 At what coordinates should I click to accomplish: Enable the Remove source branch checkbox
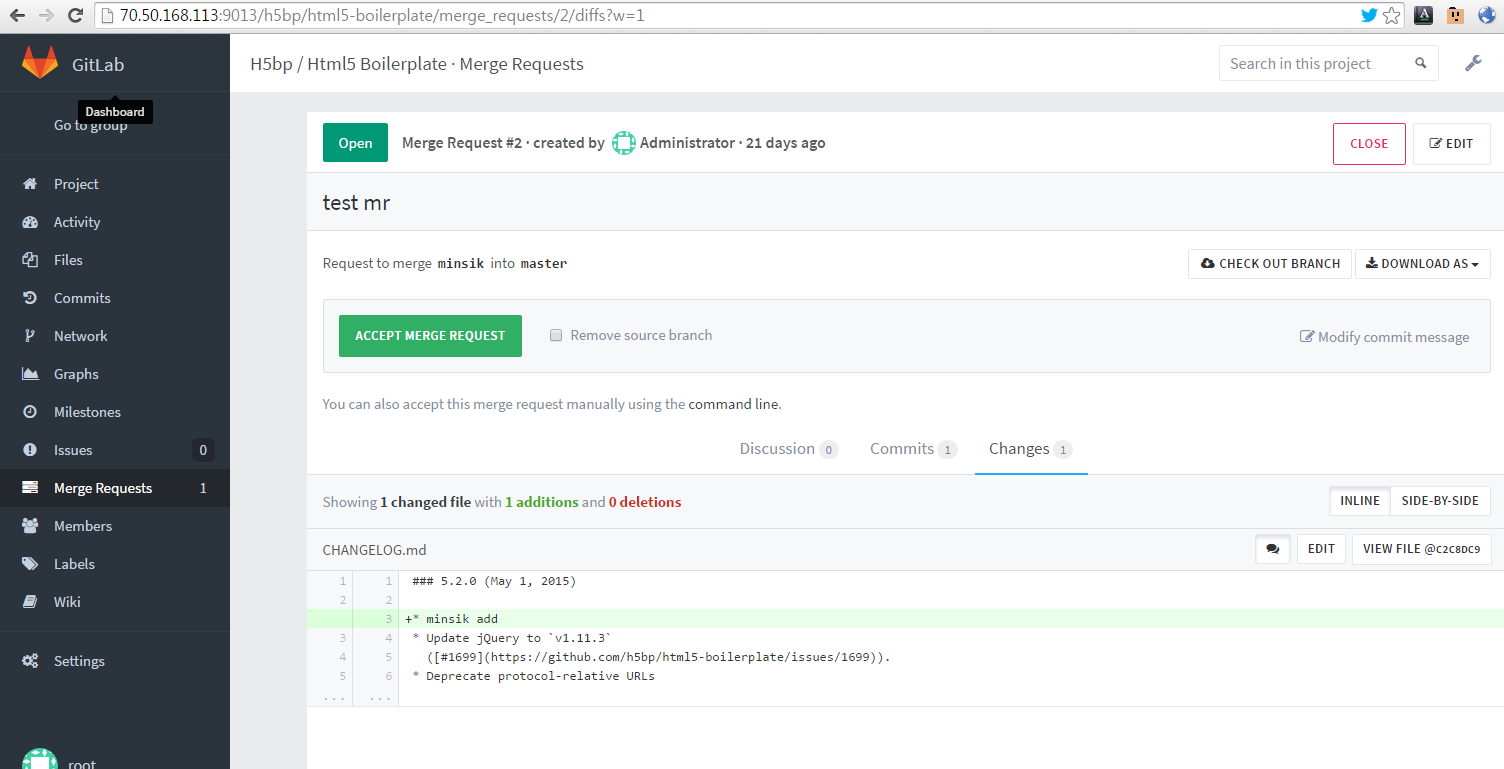[556, 335]
